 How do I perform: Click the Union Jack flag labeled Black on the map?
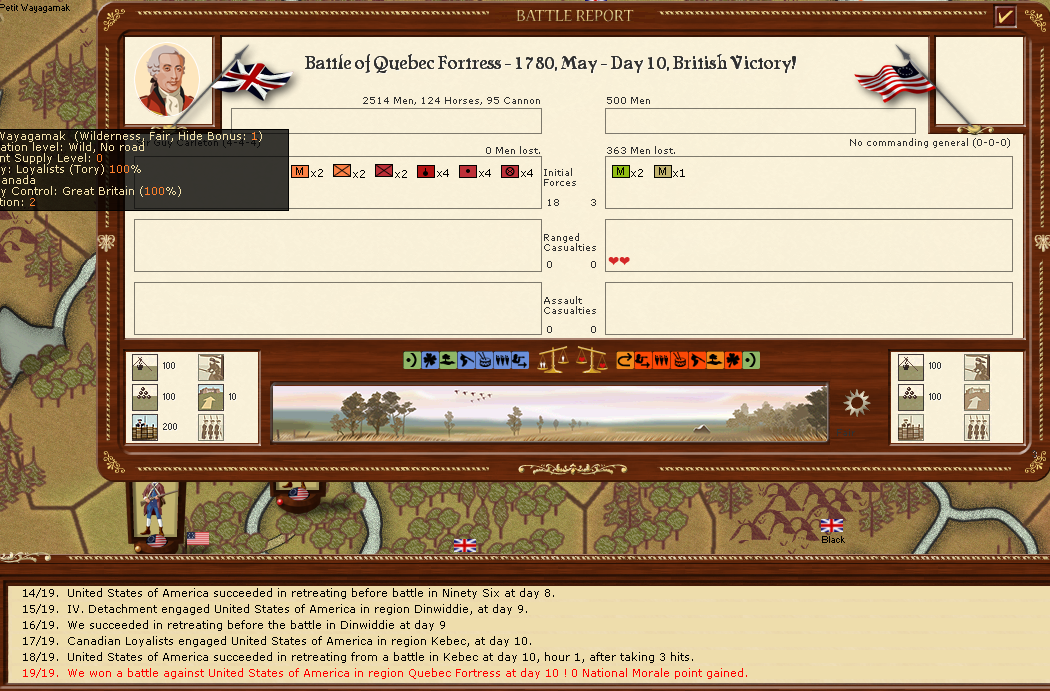[x=831, y=525]
